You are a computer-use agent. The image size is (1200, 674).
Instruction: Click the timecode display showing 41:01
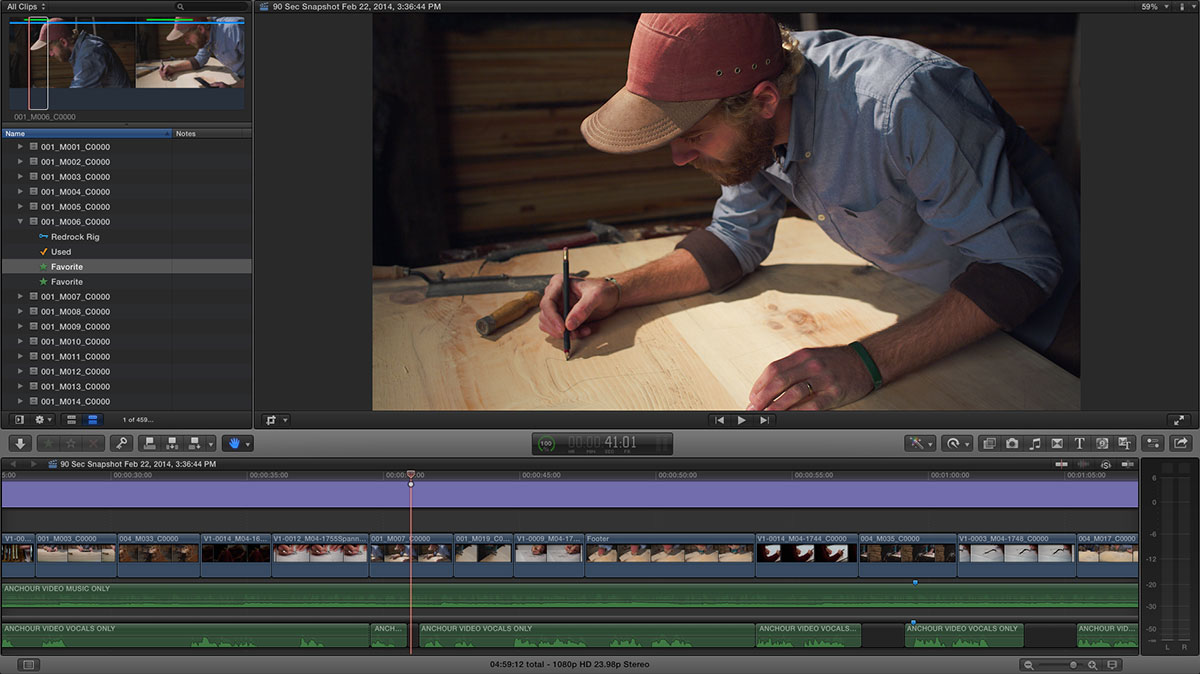(x=602, y=443)
